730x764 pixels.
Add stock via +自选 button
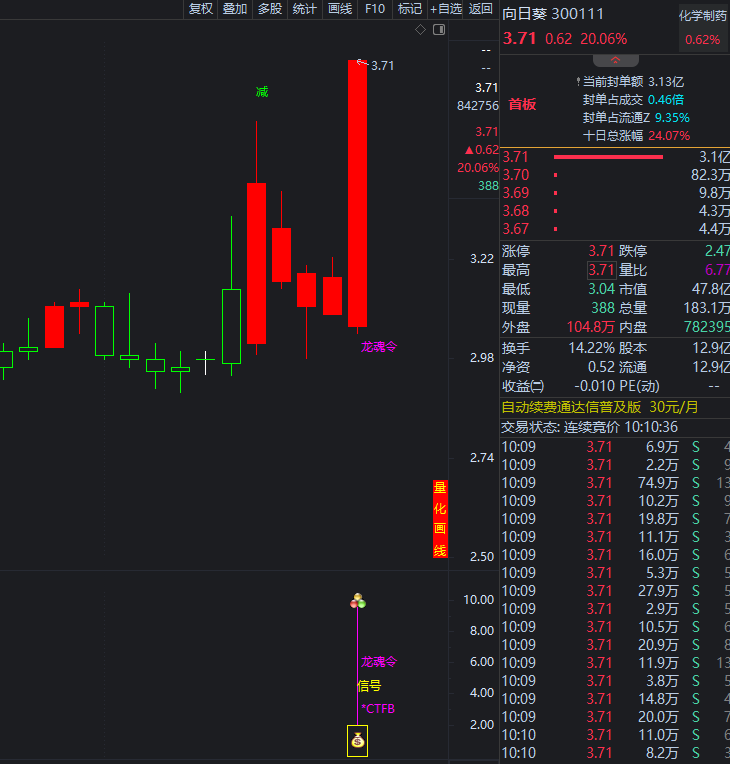point(445,9)
